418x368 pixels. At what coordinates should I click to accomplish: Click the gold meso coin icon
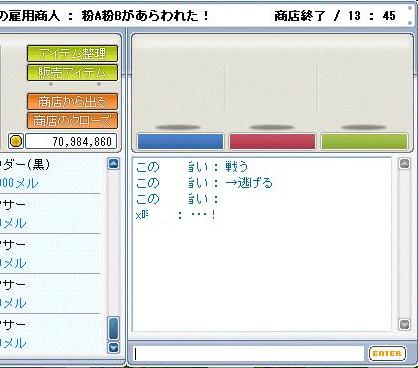pos(16,141)
